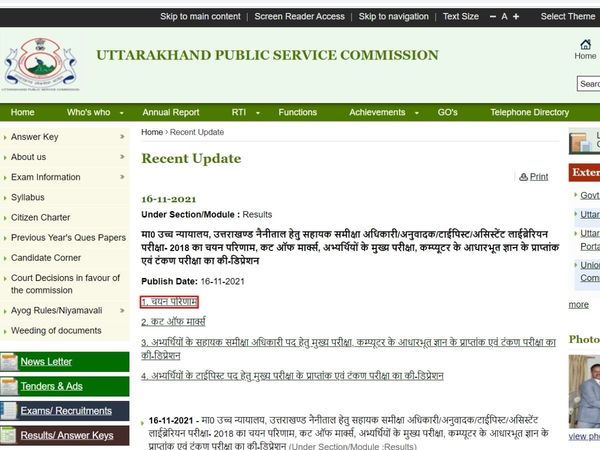Open Court Decisions in favour of the commission
The height and width of the screenshot is (450, 600).
(65, 284)
